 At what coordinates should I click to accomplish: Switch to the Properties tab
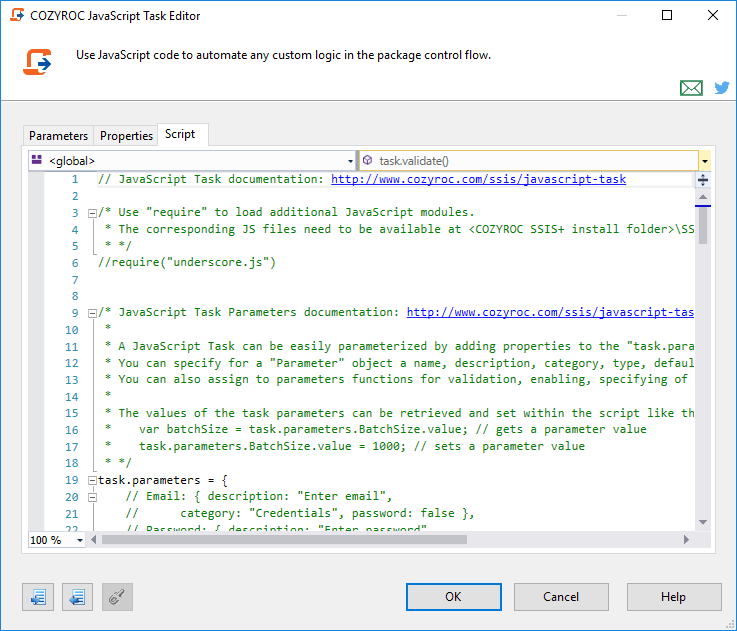(x=126, y=136)
